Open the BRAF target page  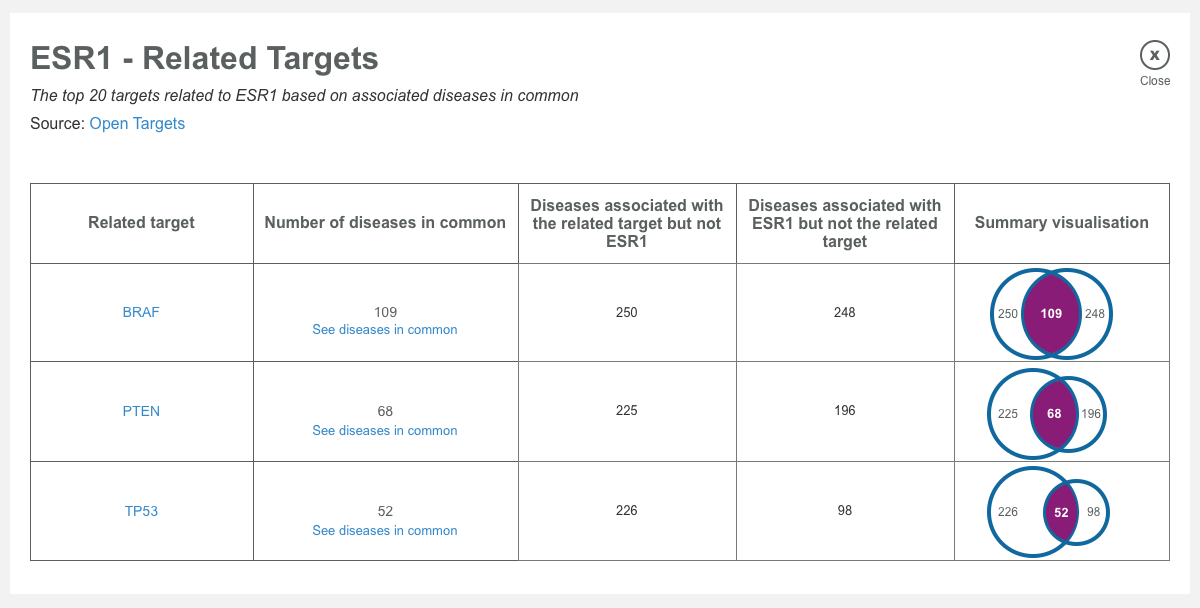point(141,312)
